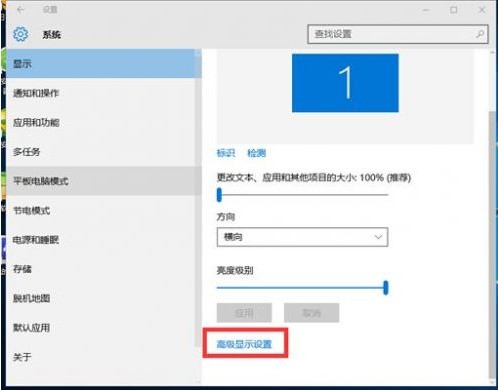Minimize the Settings window
Image resolution: width=498 pixels, height=390 pixels.
click(x=426, y=10)
